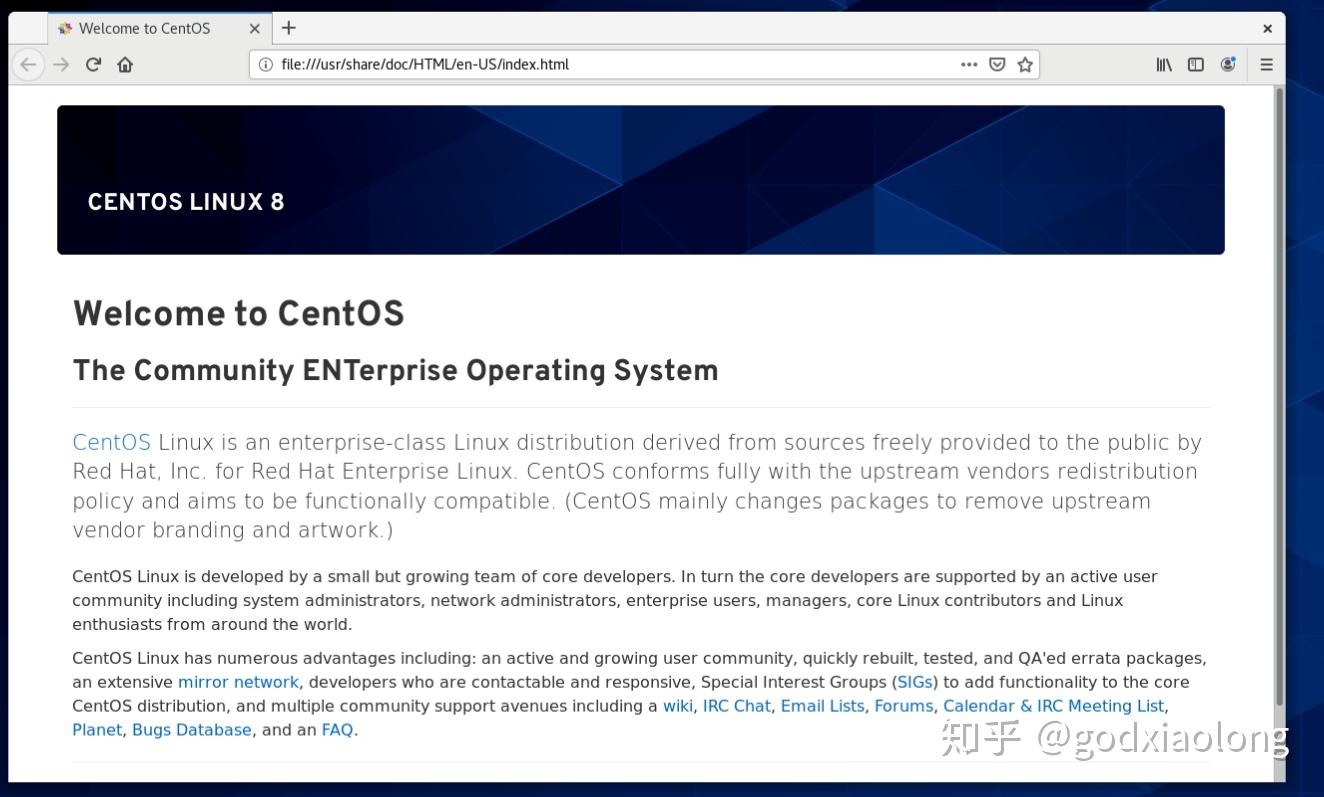Click the back navigation arrow
The height and width of the screenshot is (797, 1324).
28,64
